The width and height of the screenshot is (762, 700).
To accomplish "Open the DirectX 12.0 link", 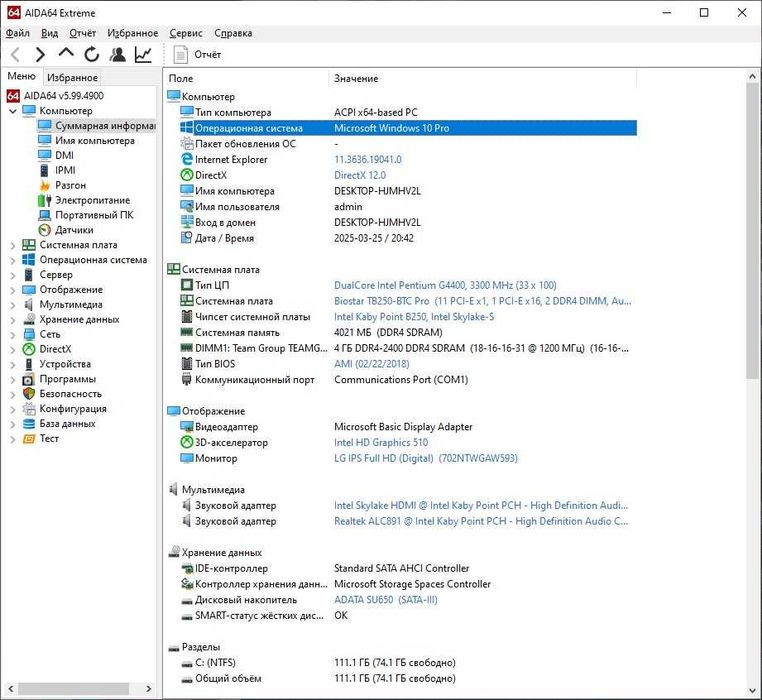I will click(360, 175).
